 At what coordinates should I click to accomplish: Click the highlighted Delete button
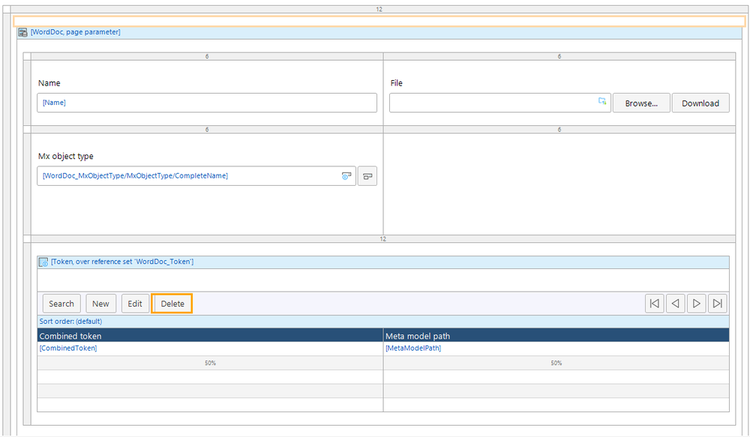(172, 303)
